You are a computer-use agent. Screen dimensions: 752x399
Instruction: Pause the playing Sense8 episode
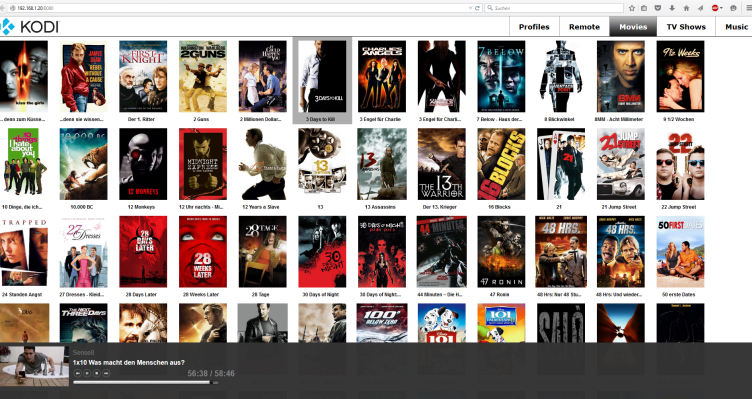(87, 373)
